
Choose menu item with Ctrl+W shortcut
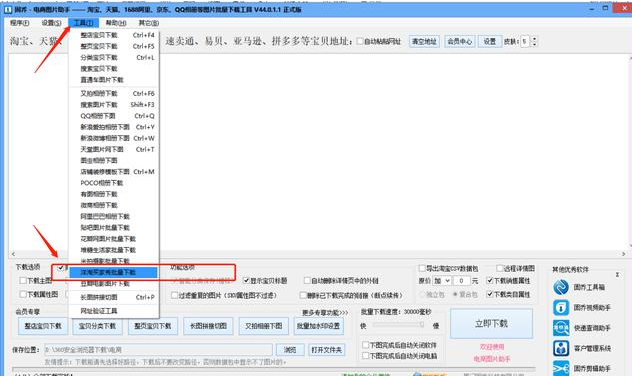(x=114, y=138)
